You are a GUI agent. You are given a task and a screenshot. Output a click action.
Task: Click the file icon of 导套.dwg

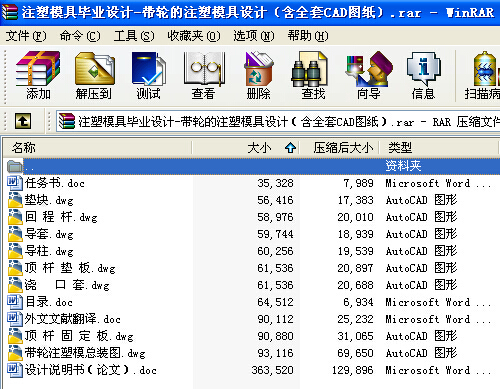pos(15,234)
